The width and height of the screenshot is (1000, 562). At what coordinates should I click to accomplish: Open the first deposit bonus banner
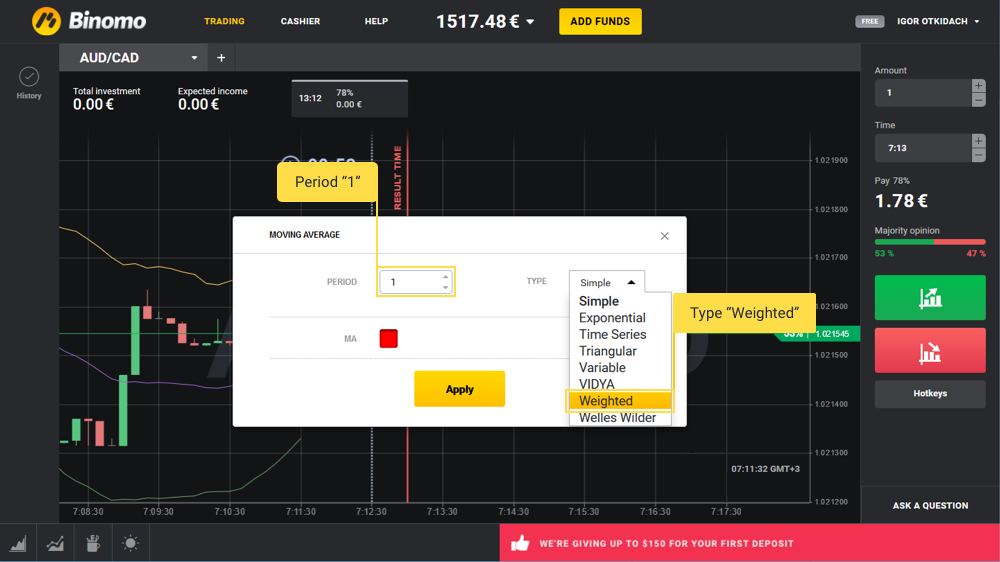[x=749, y=544]
